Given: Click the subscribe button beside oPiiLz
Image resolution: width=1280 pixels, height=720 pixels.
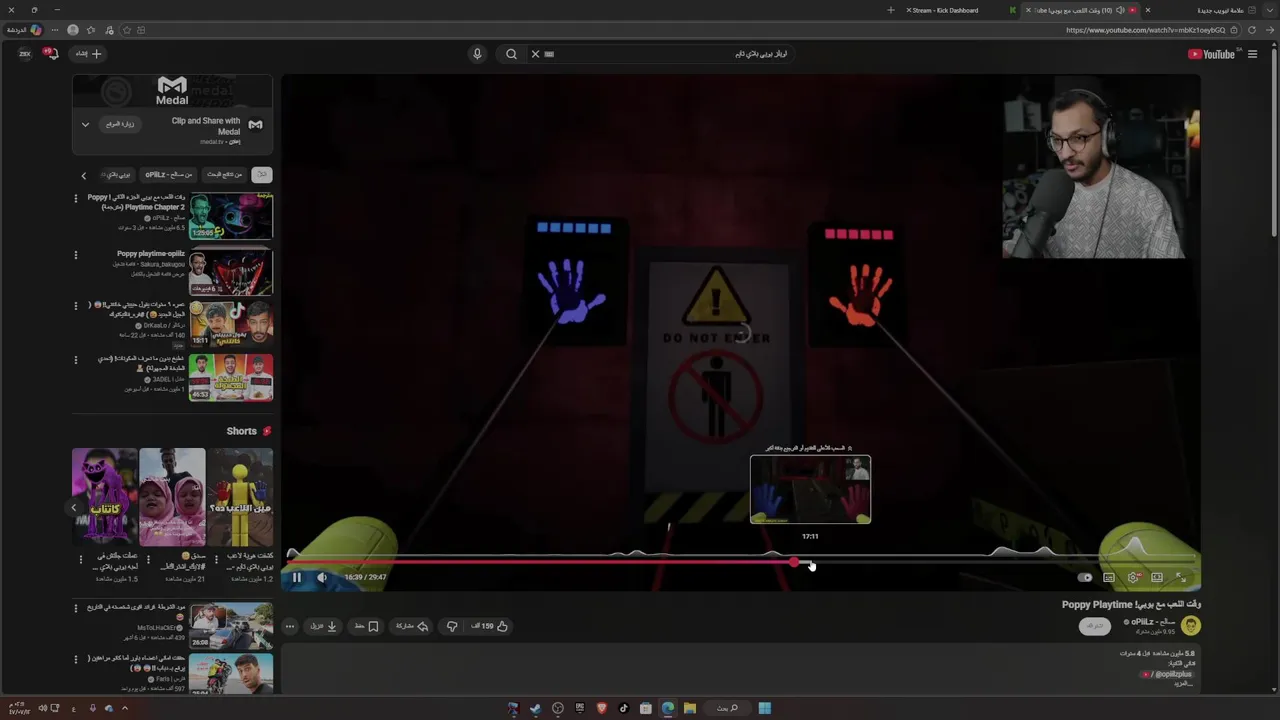Looking at the screenshot, I should coord(1095,626).
